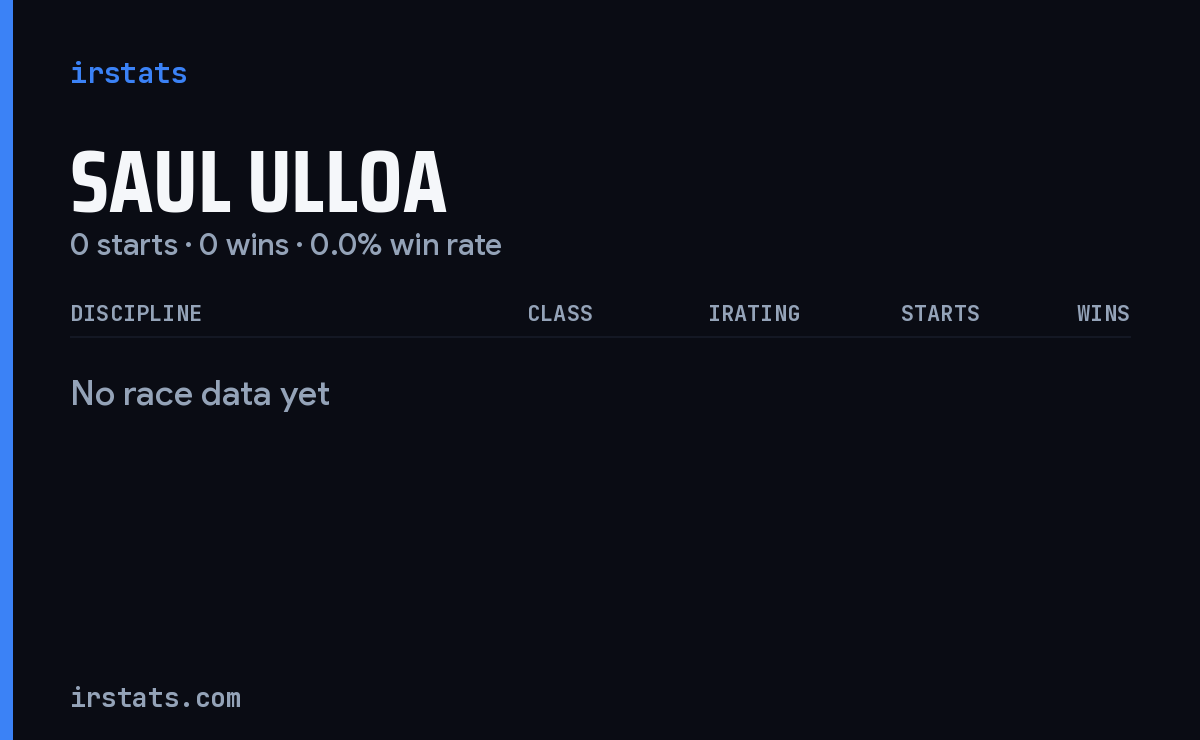Click the blue vertical accent bar
The width and height of the screenshot is (1200, 740).
click(x=6, y=370)
